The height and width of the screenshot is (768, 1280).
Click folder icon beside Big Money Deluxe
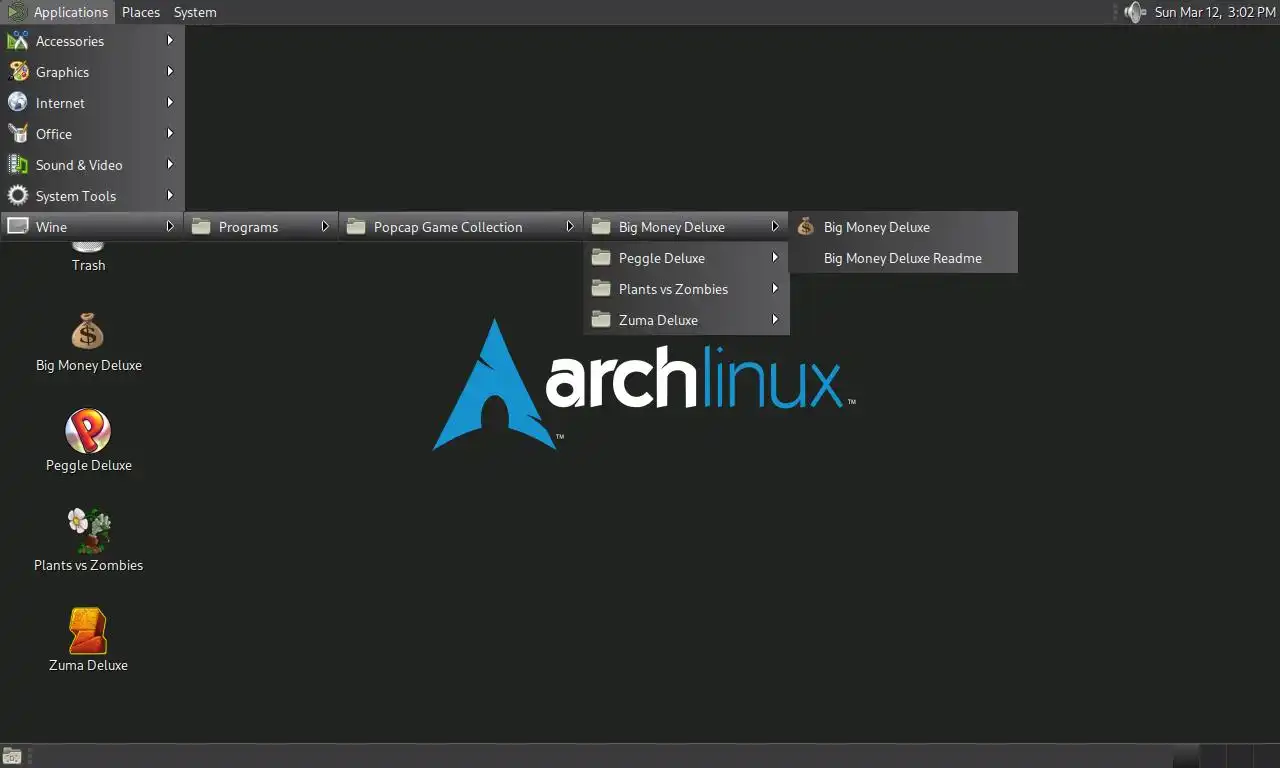click(x=601, y=227)
